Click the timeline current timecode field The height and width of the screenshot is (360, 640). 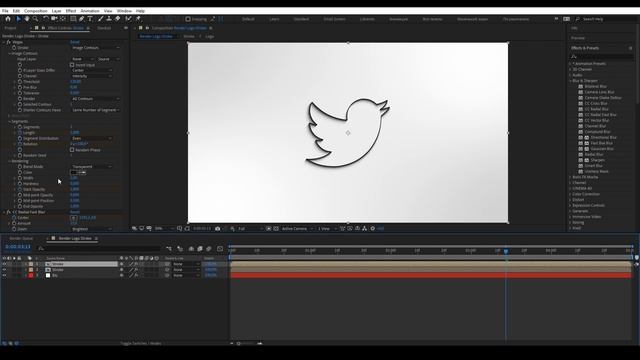(x=18, y=247)
